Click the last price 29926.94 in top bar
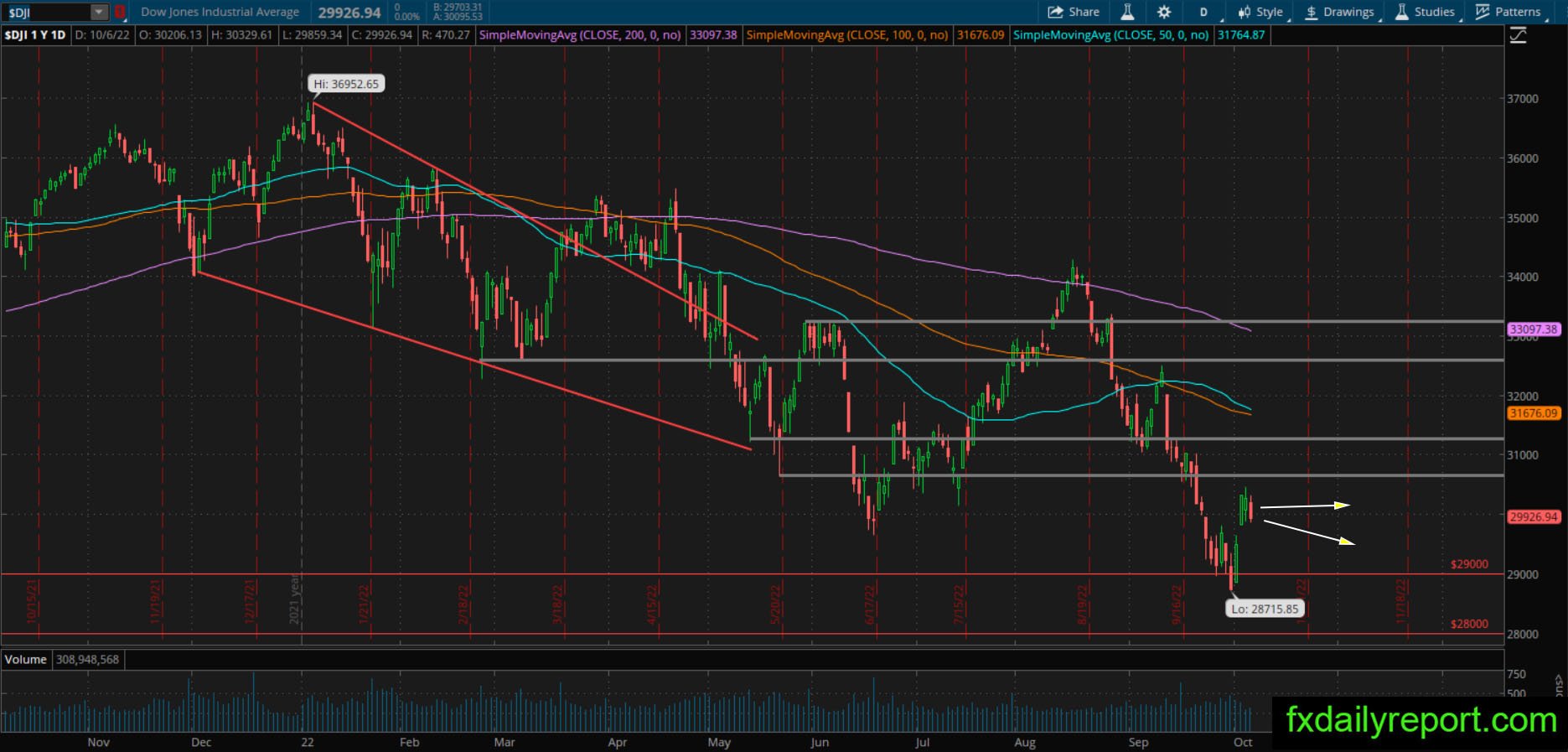The image size is (1568, 752). click(349, 13)
